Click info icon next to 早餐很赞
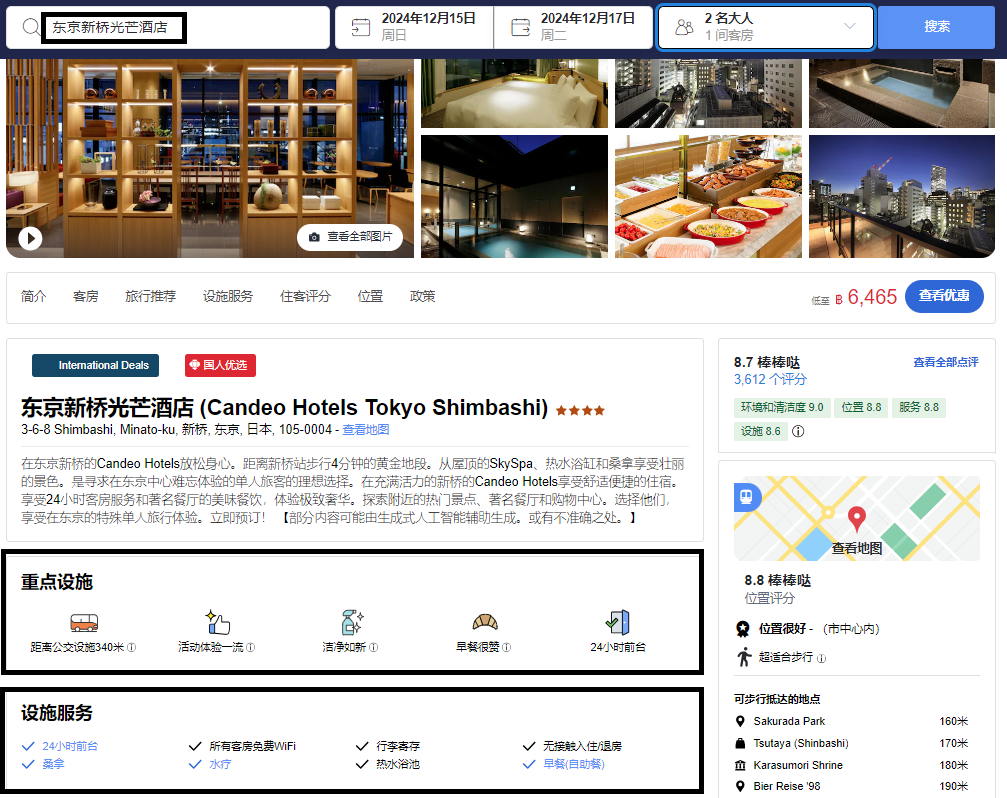The height and width of the screenshot is (798, 1007). coord(506,647)
